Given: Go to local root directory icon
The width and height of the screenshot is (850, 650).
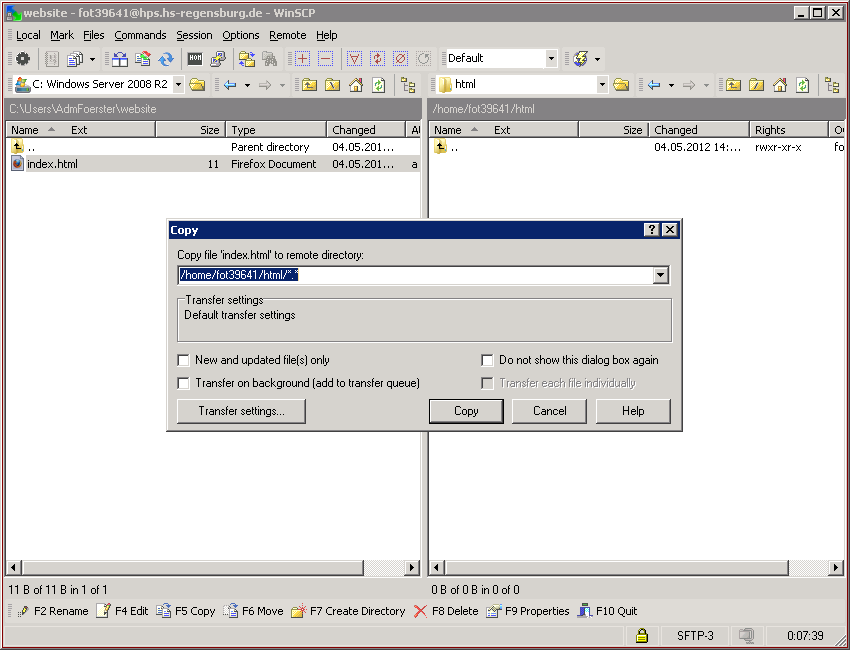Looking at the screenshot, I should tap(332, 85).
